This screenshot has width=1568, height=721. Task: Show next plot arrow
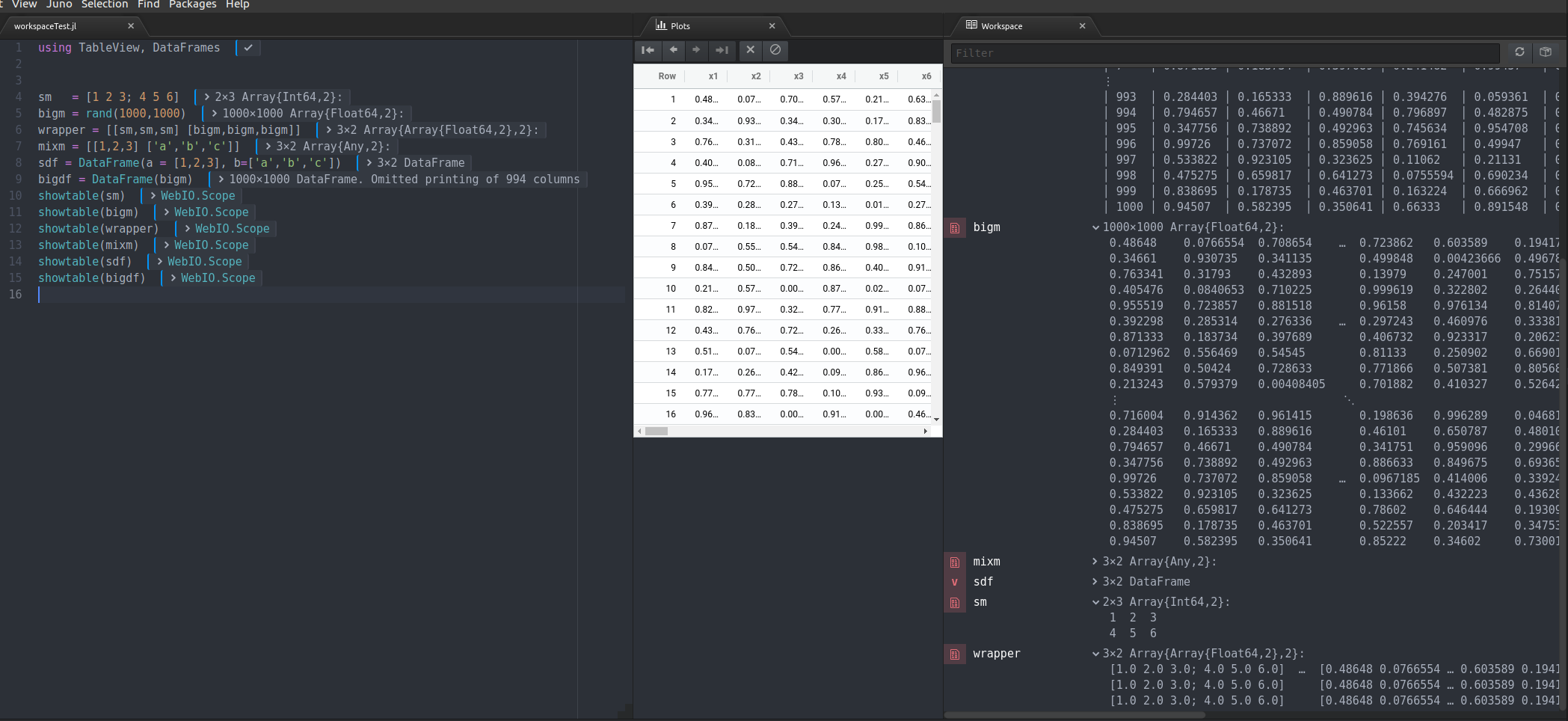pyautogui.click(x=697, y=50)
